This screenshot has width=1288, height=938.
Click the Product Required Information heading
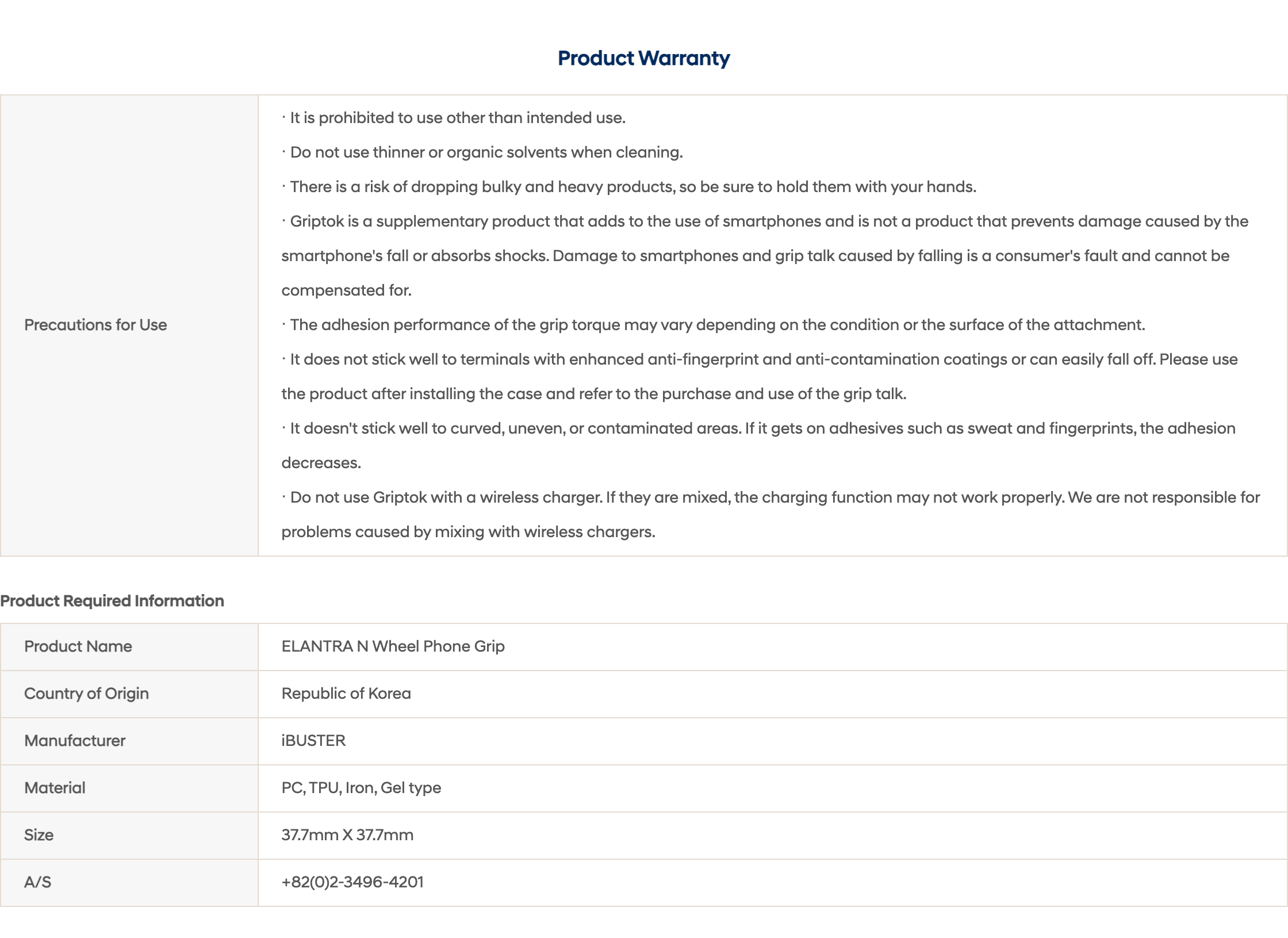[112, 601]
